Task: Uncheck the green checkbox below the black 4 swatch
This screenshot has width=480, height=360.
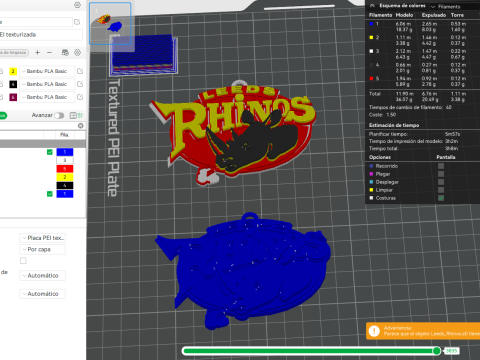Action: [50, 194]
